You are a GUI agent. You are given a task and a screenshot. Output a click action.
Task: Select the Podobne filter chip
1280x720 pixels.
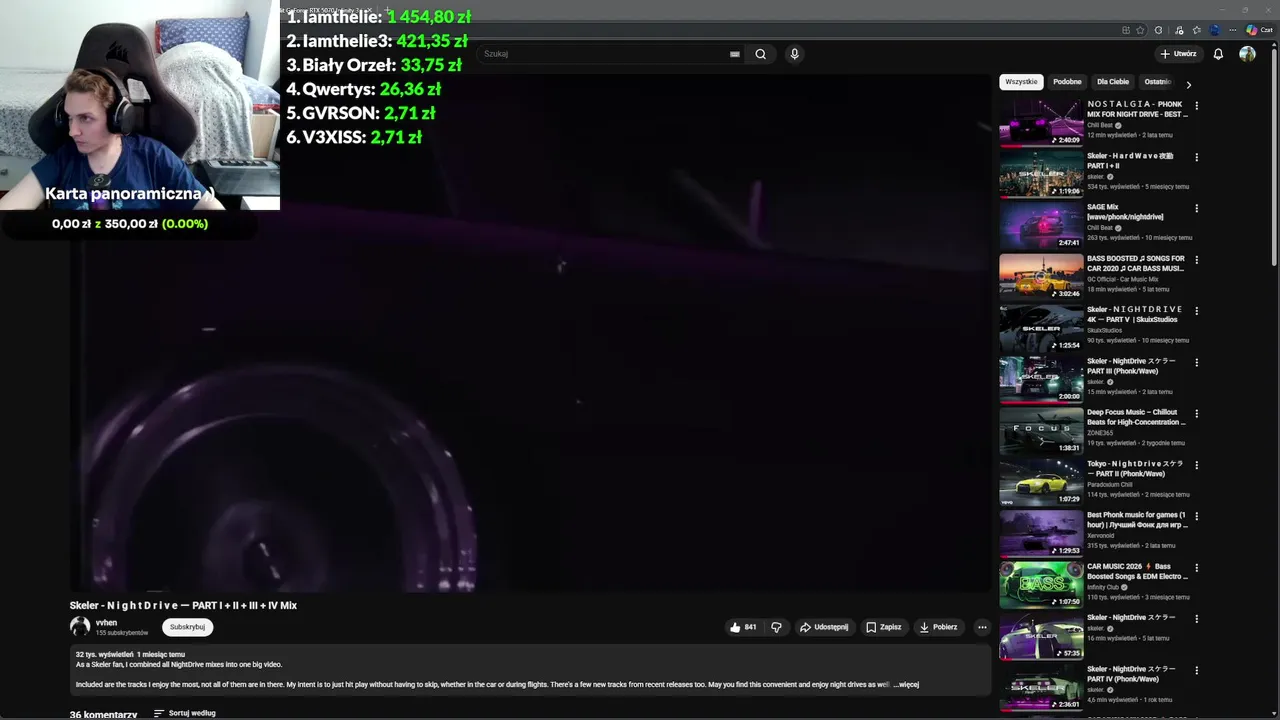[1067, 82]
